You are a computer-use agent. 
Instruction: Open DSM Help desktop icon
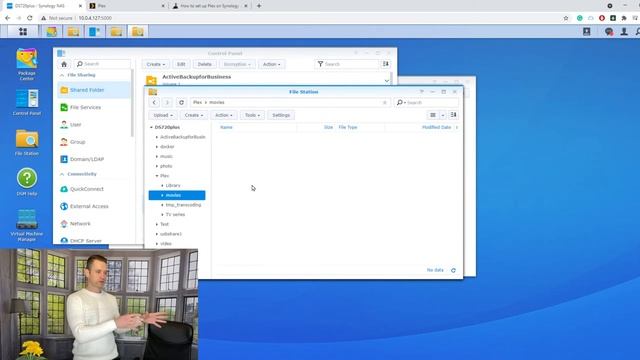click(27, 182)
